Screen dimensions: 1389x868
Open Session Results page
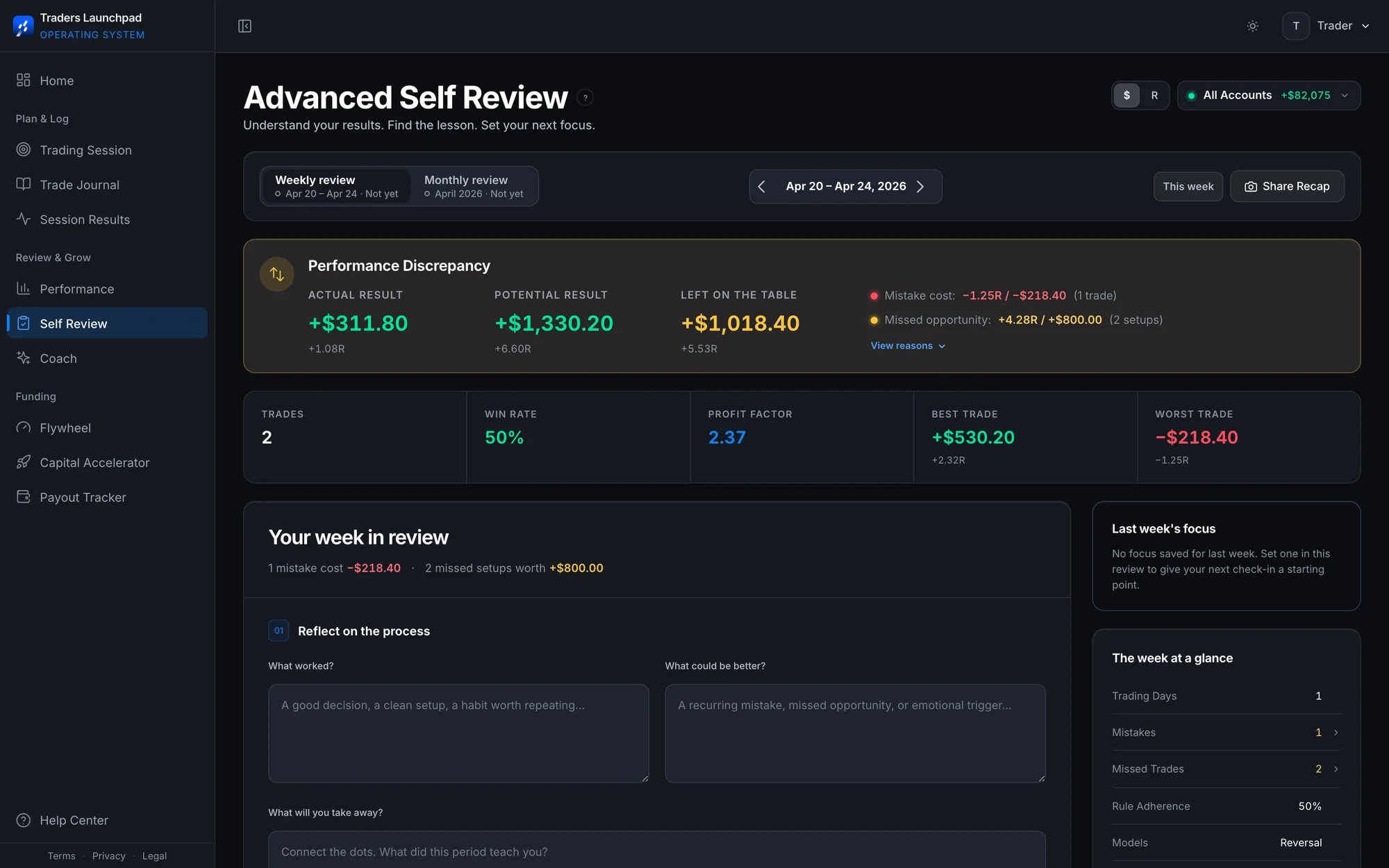pos(107,219)
